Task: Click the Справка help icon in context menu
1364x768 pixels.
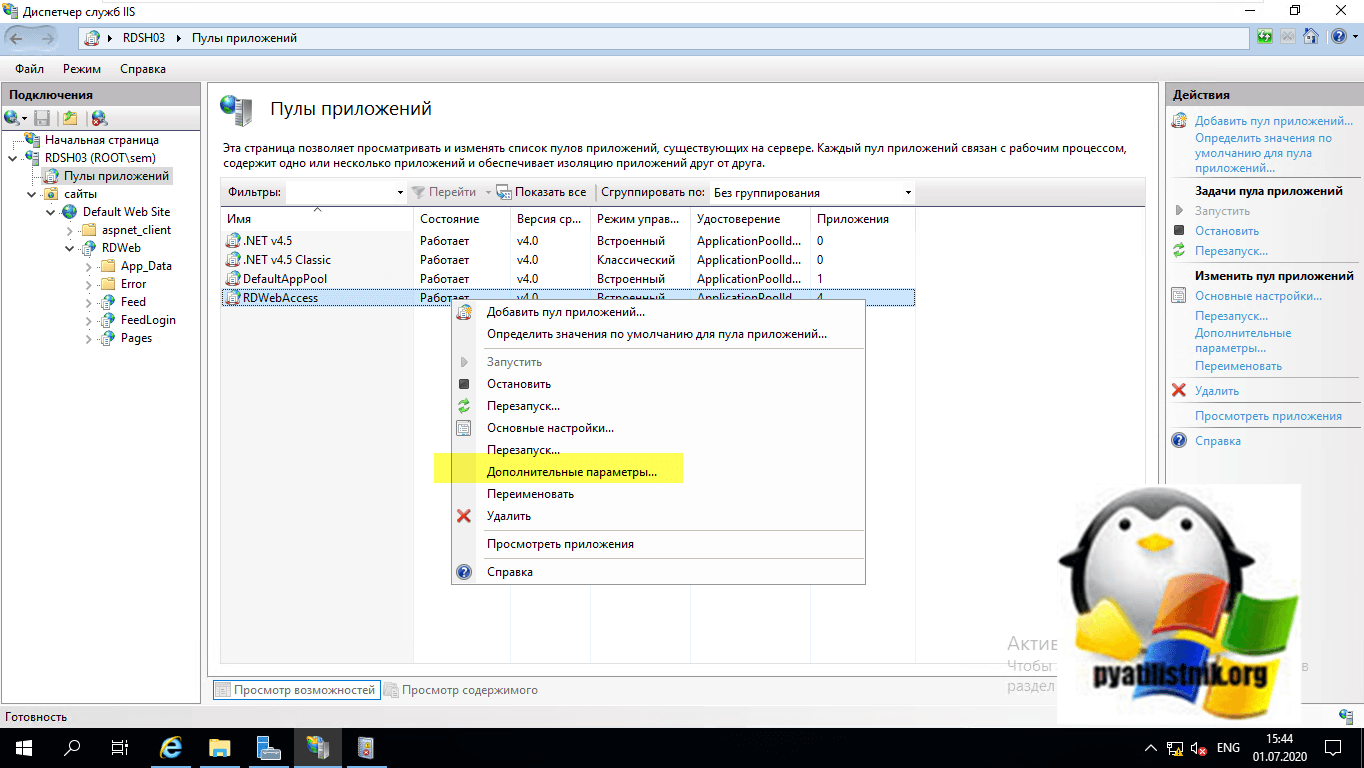Action: pos(464,572)
